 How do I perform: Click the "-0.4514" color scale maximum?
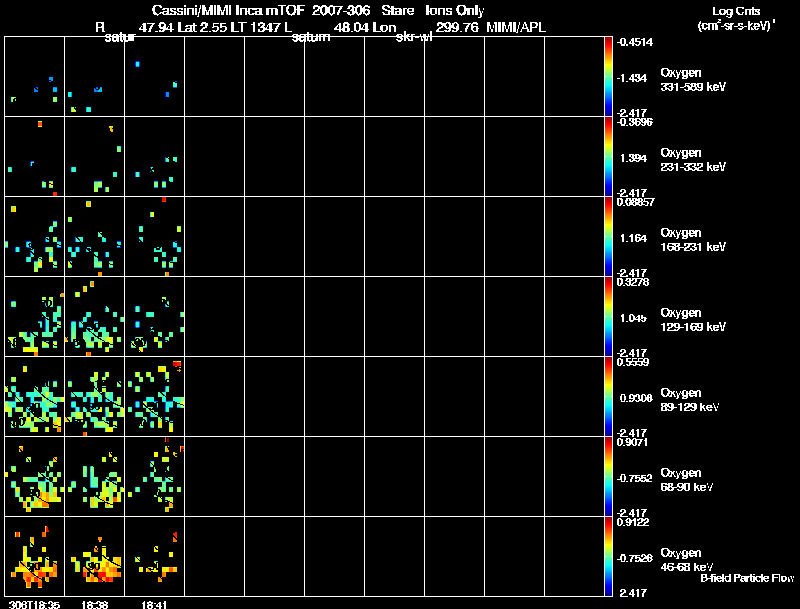click(x=635, y=42)
